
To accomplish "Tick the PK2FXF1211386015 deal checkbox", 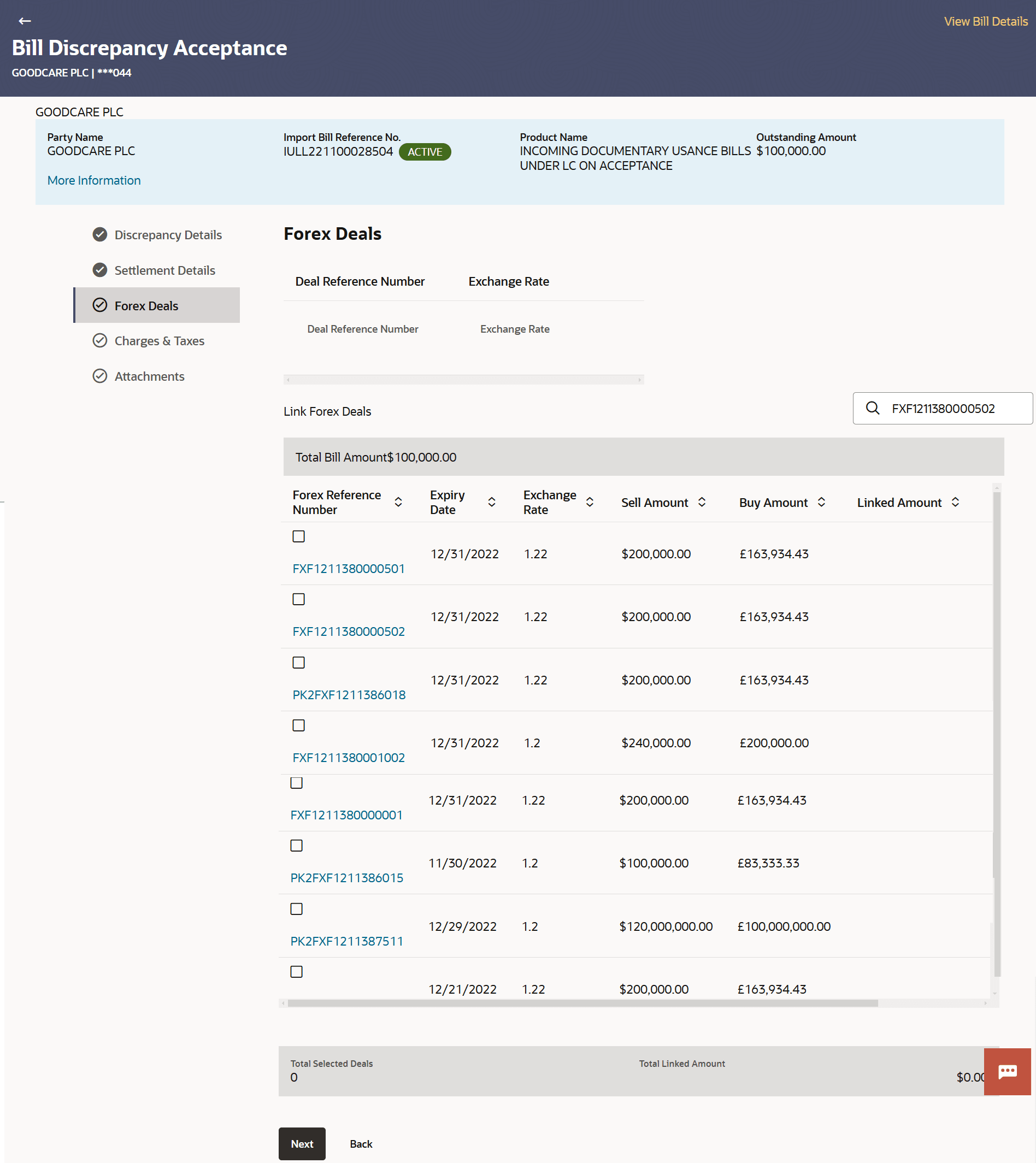I will 297,846.
